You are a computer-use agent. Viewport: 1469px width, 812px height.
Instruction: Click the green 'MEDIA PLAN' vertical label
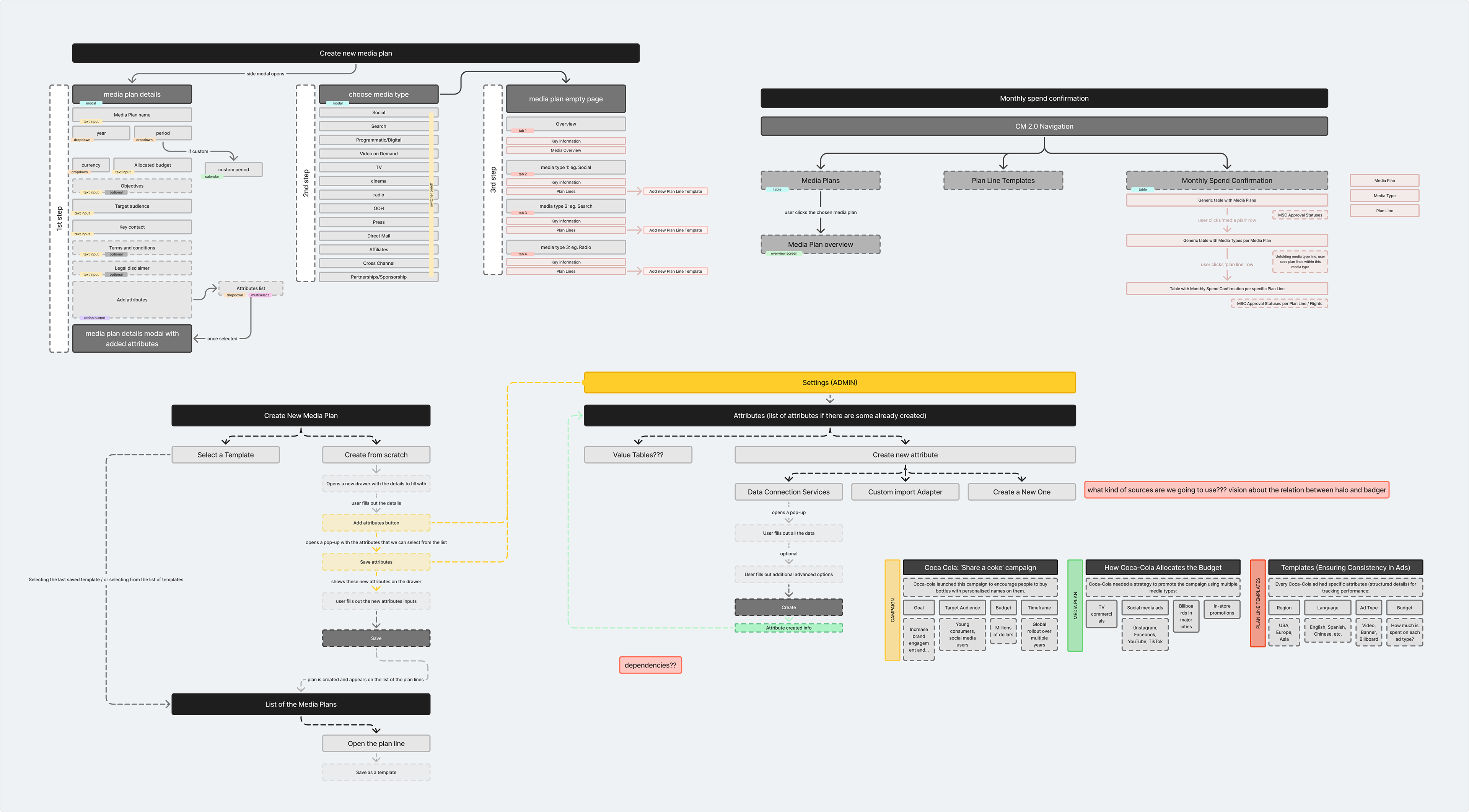click(1075, 605)
